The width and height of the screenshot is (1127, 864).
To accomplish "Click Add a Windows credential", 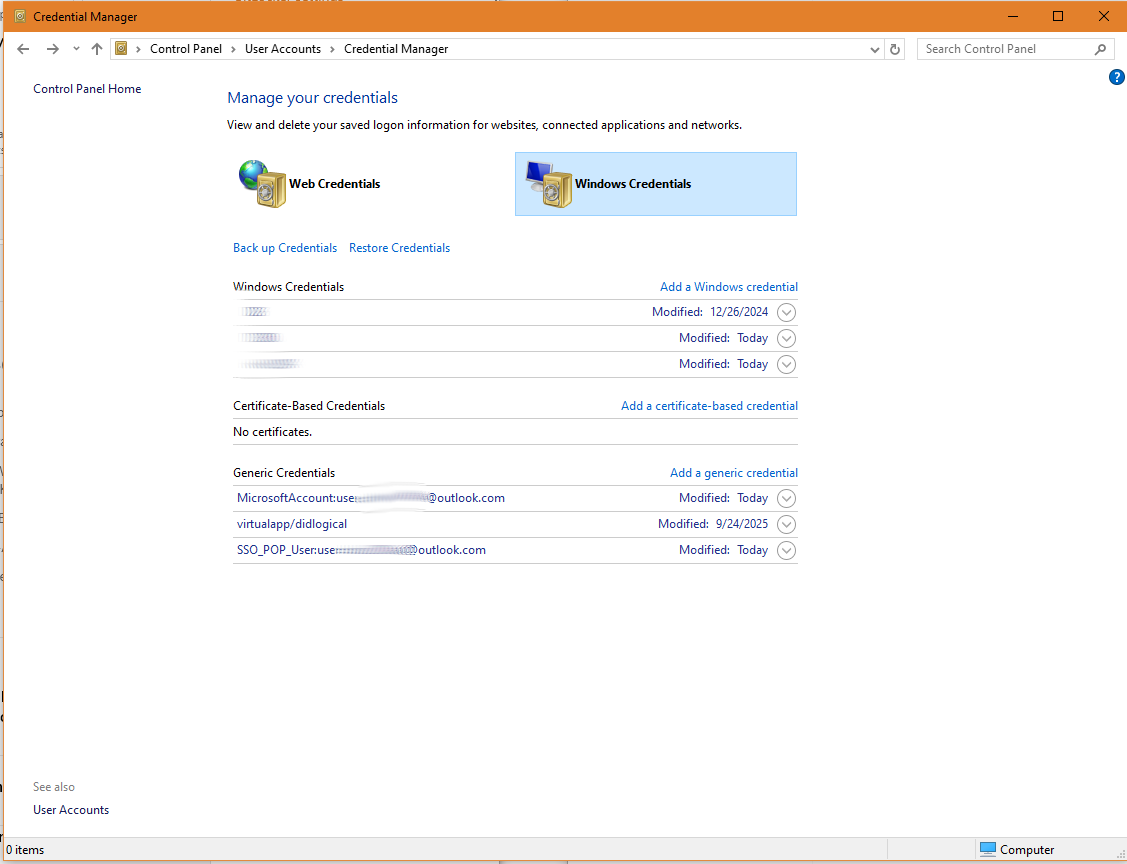I will point(729,287).
